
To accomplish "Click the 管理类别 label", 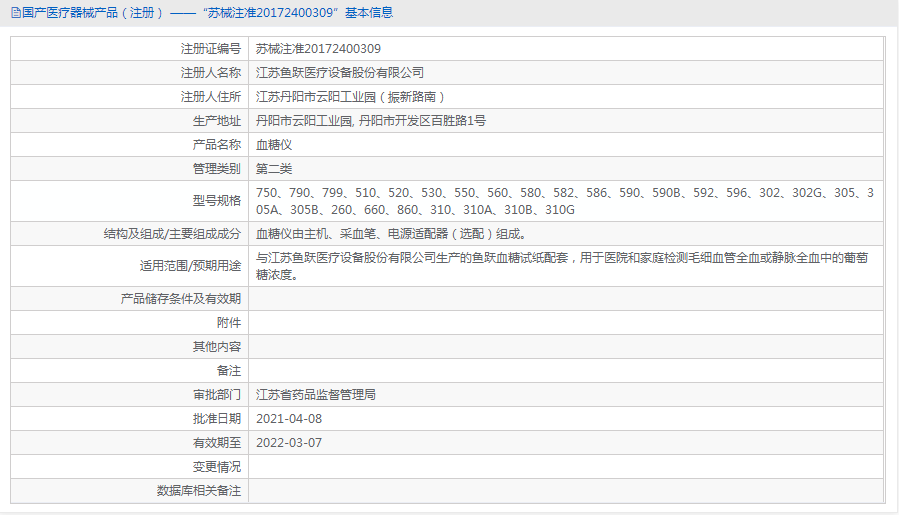I will tap(217, 169).
